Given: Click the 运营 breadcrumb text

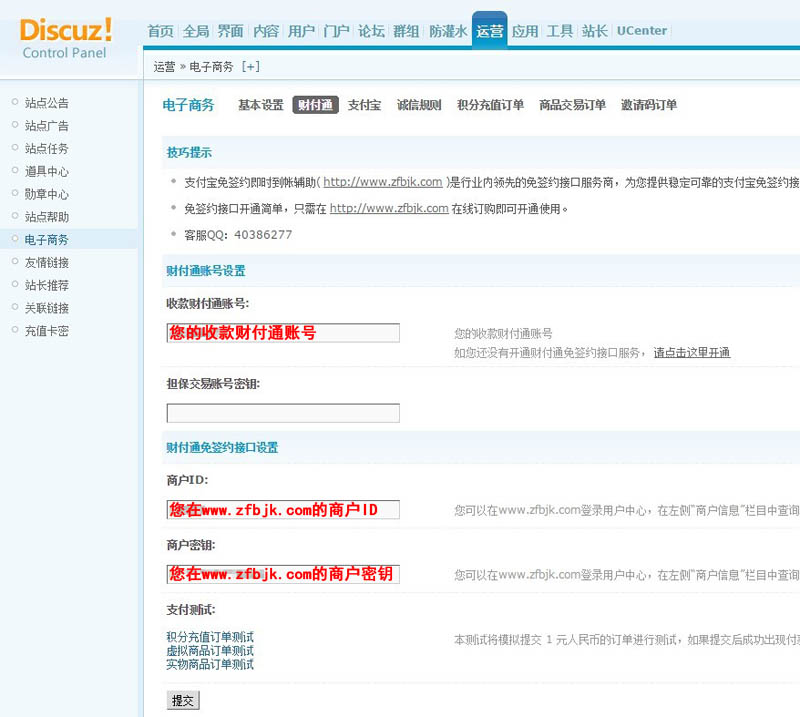Looking at the screenshot, I should coord(164,67).
